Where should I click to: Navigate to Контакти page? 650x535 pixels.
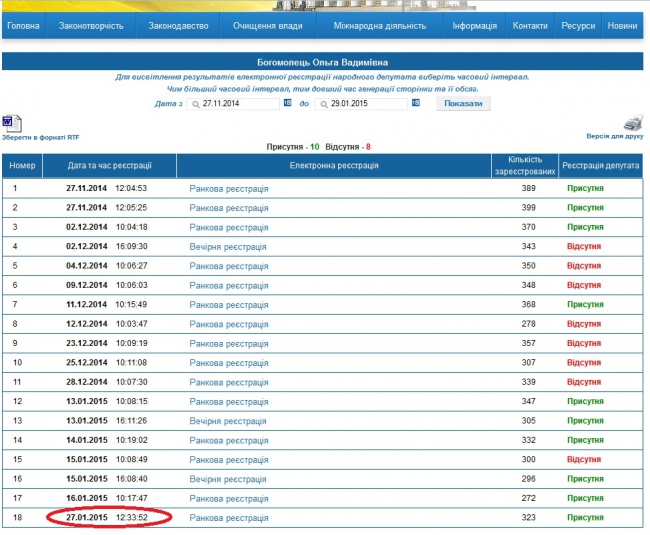point(529,25)
